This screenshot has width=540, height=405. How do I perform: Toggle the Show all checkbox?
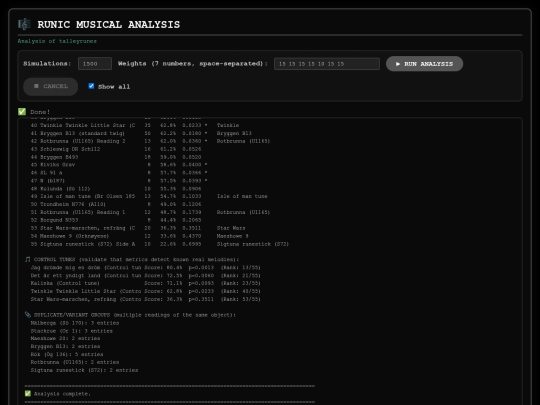pos(91,86)
